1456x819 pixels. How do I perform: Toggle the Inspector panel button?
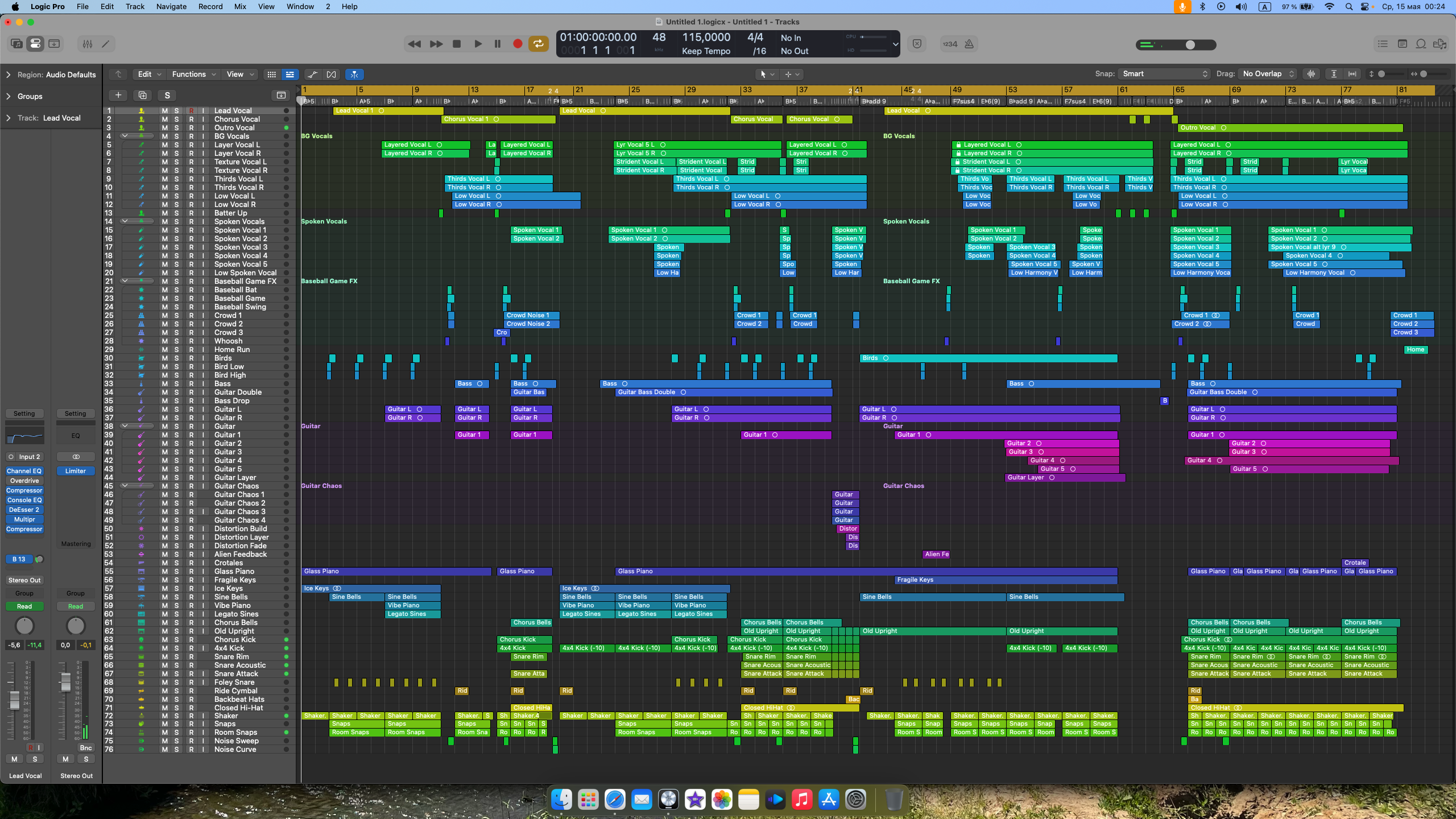[x=35, y=44]
